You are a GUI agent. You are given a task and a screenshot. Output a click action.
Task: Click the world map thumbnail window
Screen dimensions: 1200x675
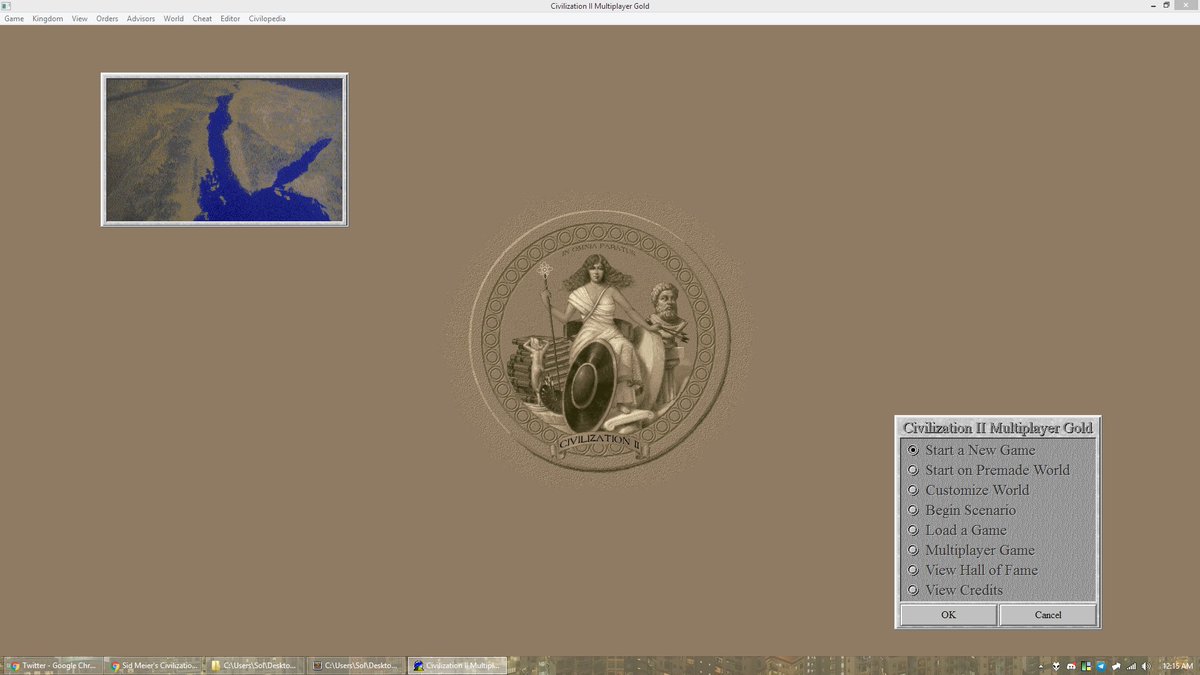point(224,150)
